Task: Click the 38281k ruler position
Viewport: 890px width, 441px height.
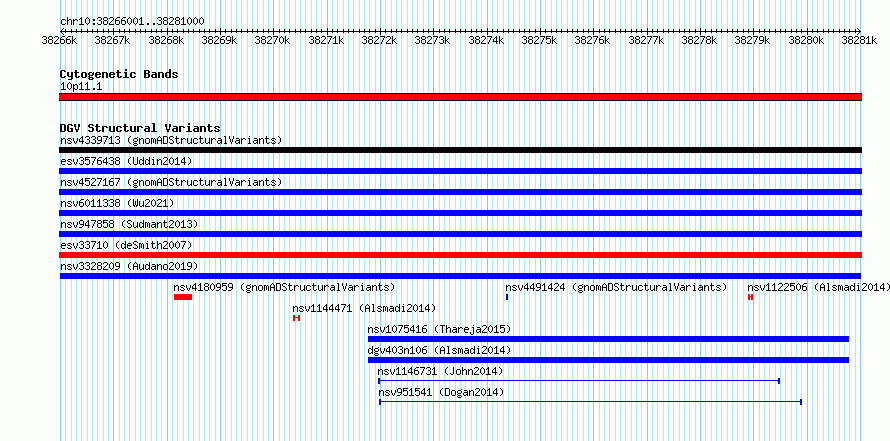Action: coord(860,40)
